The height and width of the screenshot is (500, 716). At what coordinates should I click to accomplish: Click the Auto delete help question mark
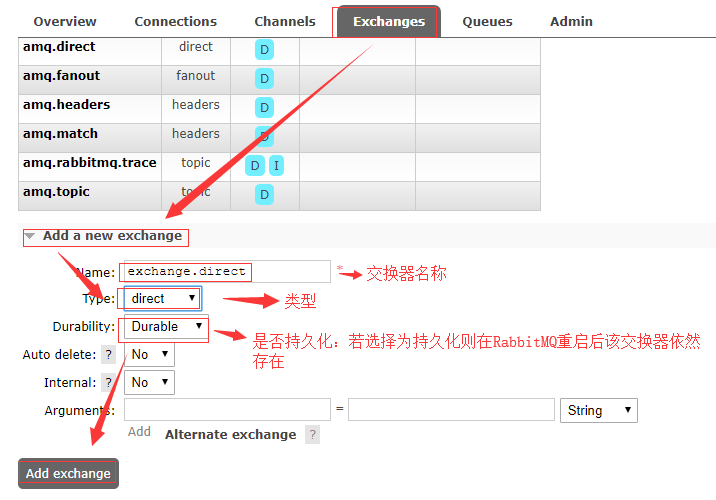[x=108, y=354]
